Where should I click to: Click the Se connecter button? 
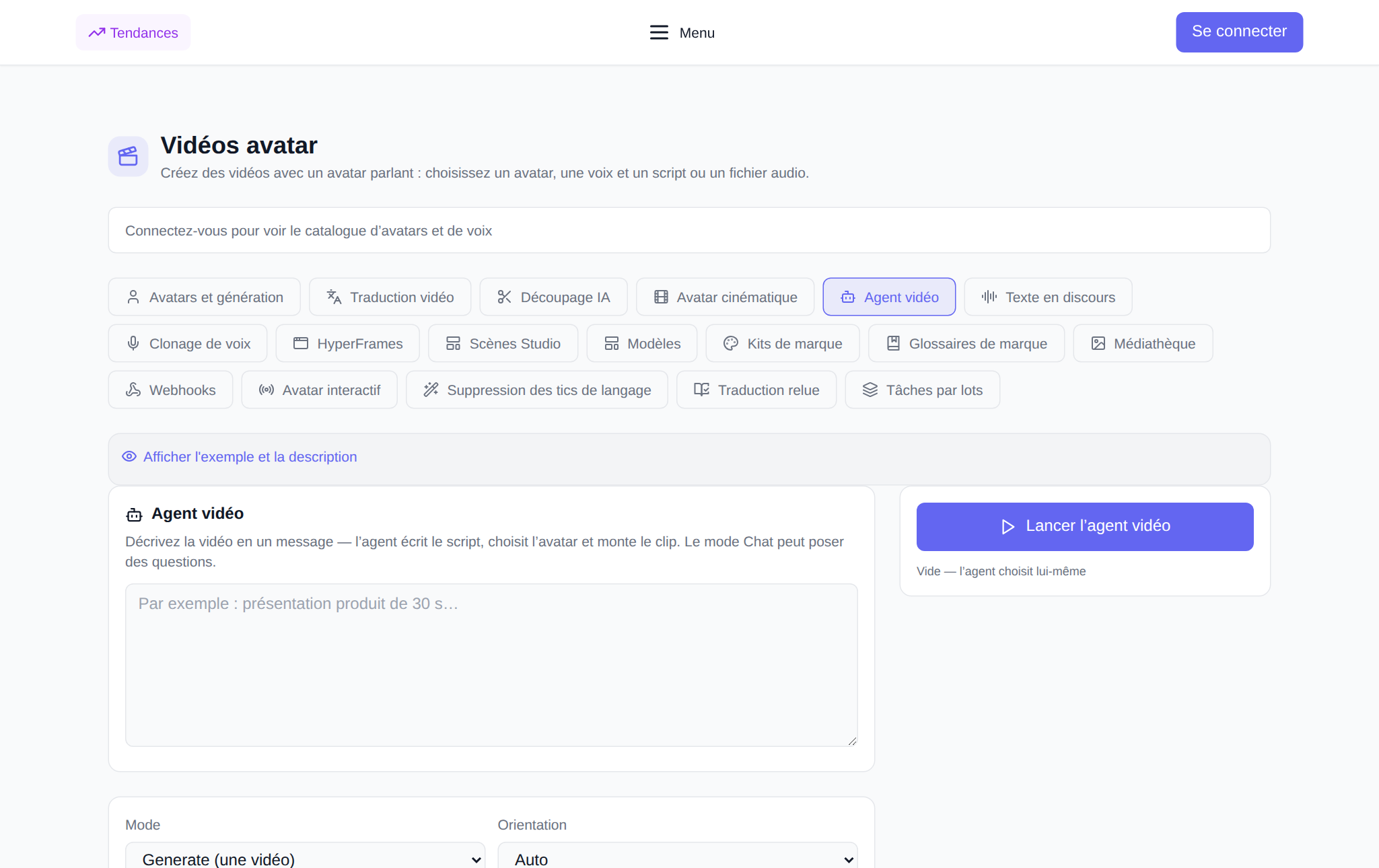[1240, 32]
